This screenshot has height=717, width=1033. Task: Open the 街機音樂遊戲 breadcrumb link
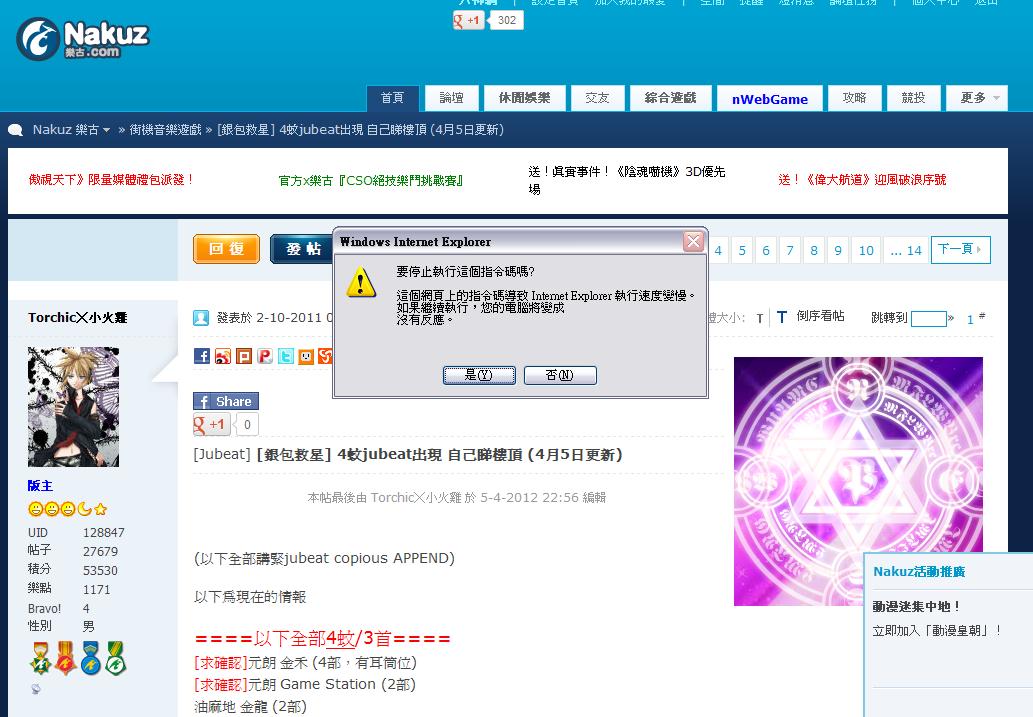[x=165, y=130]
